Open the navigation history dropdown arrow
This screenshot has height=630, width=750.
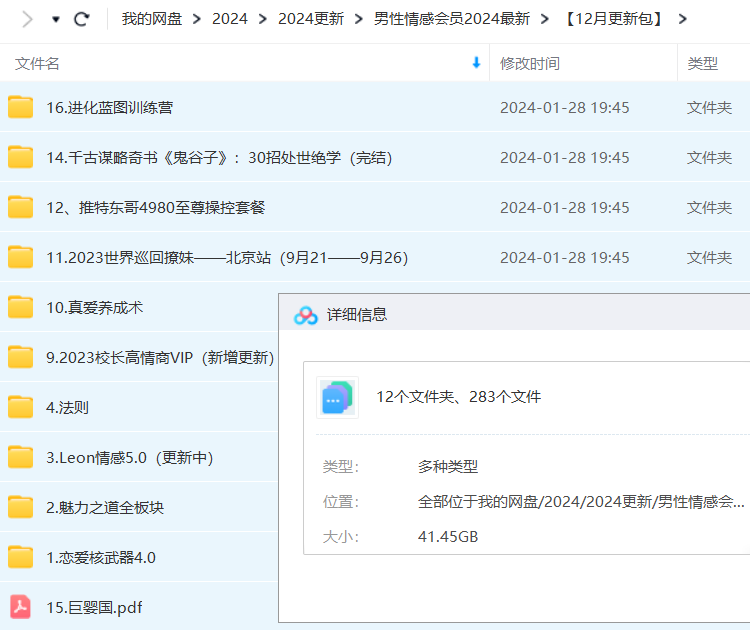coord(56,19)
